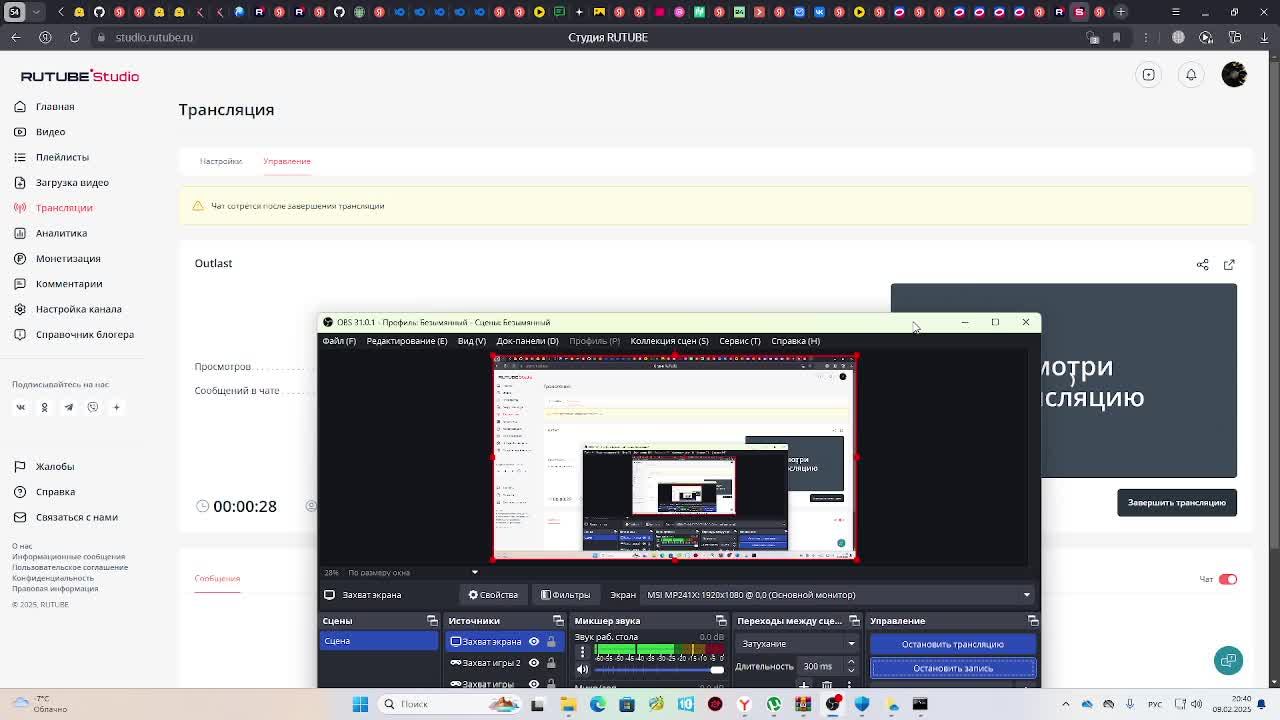Click the browser address bar studio.rutube.ru

pyautogui.click(x=154, y=37)
